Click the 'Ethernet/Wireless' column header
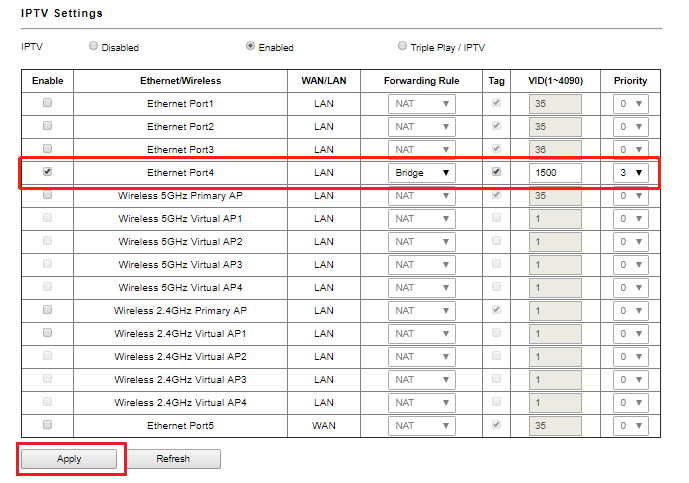The height and width of the screenshot is (483, 689). (x=180, y=81)
